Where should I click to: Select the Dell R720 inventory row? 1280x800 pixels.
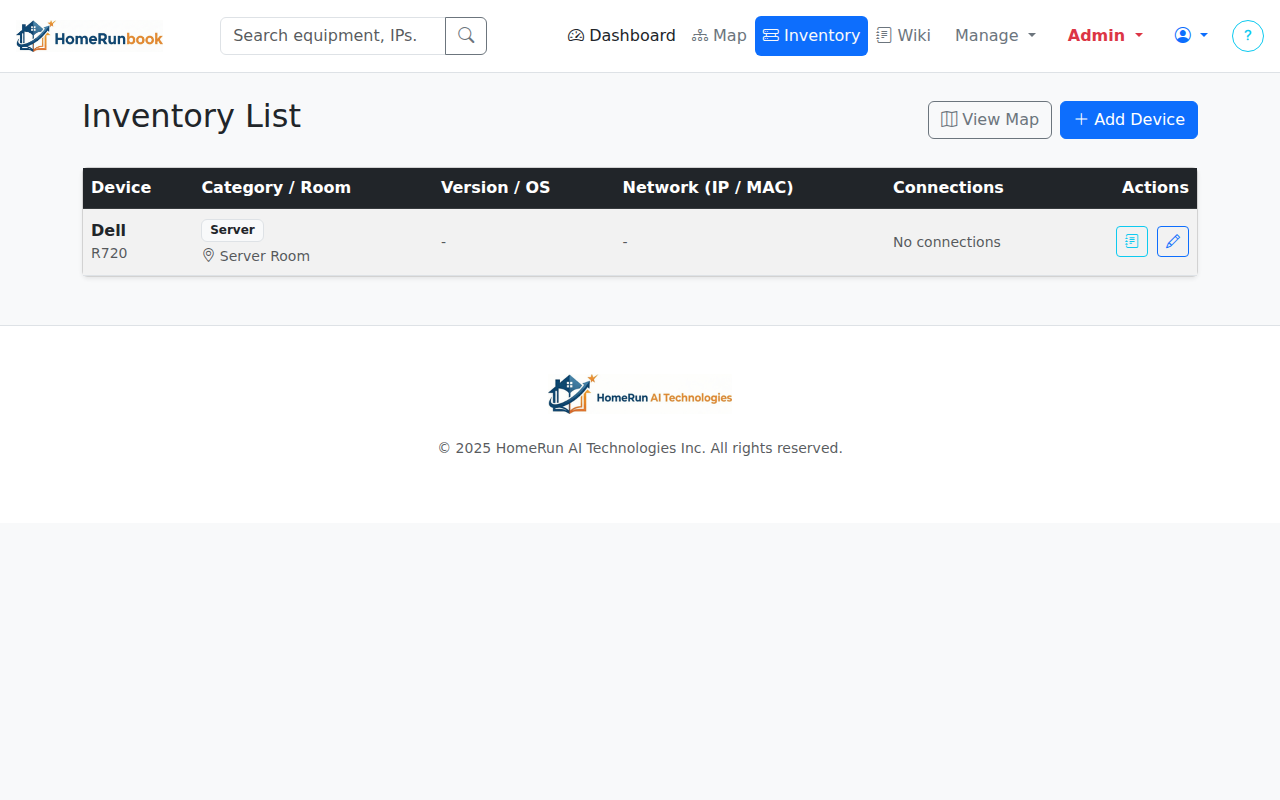pyautogui.click(x=500, y=241)
